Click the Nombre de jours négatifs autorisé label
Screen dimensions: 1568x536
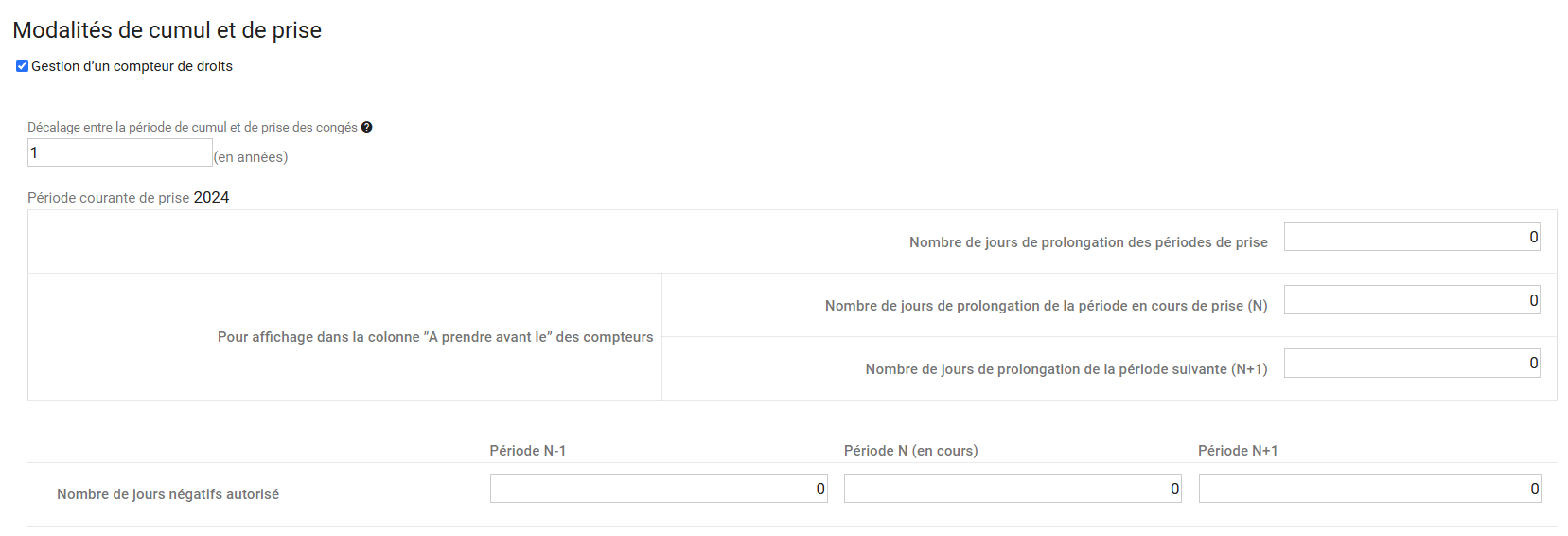(x=167, y=494)
